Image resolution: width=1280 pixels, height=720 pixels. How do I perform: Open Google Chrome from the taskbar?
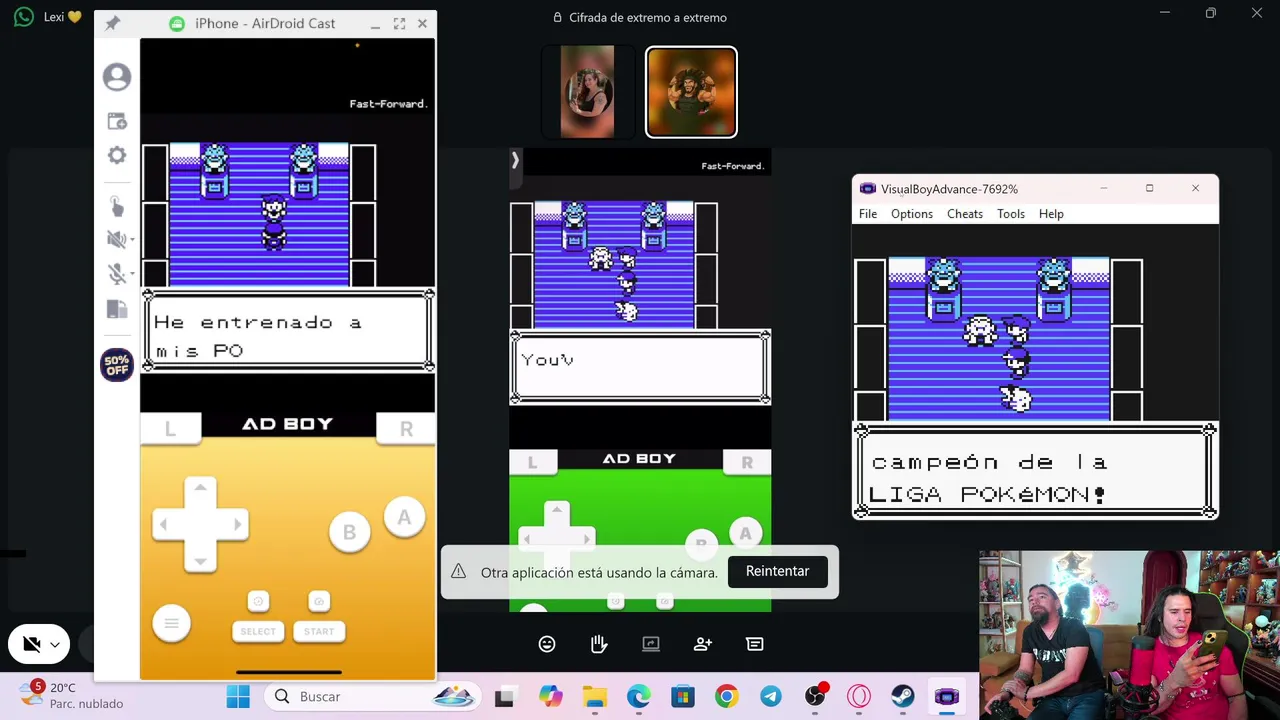(727, 697)
